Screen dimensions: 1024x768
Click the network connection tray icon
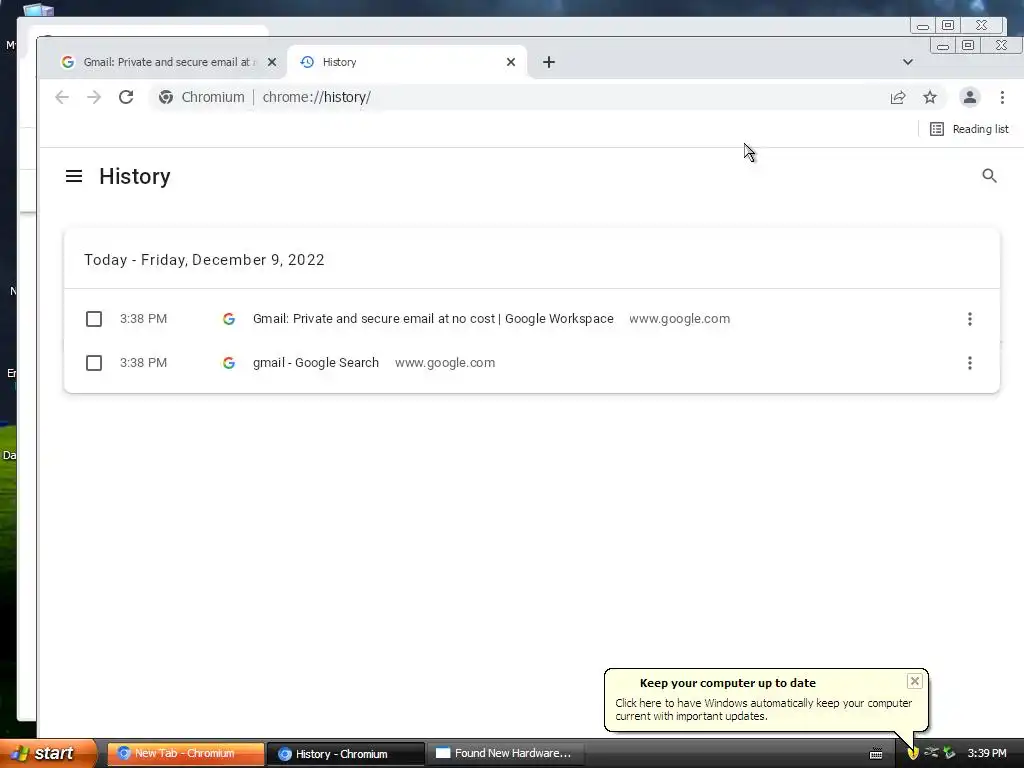click(x=931, y=752)
